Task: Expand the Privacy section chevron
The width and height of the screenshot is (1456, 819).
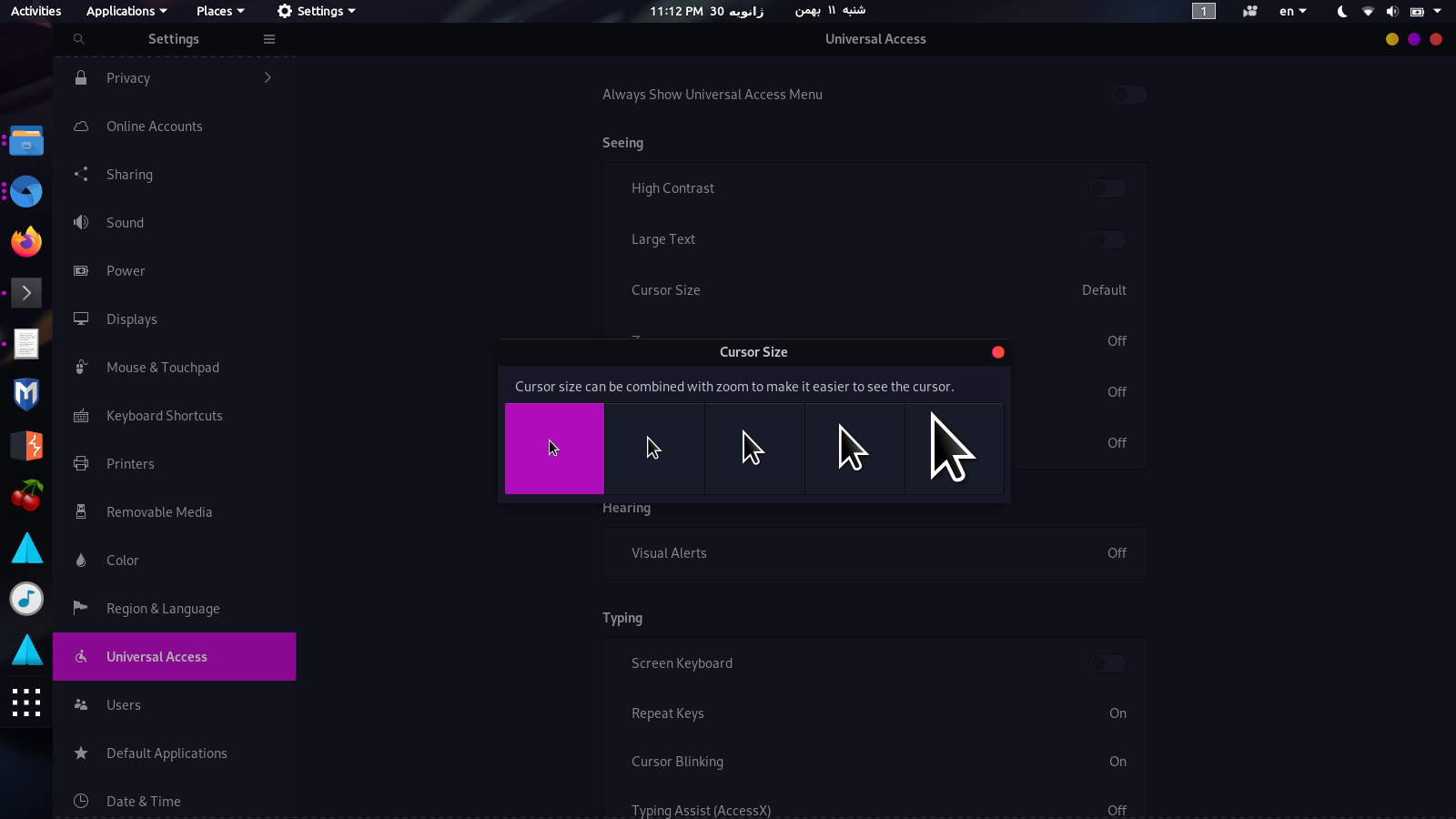Action: point(268,78)
